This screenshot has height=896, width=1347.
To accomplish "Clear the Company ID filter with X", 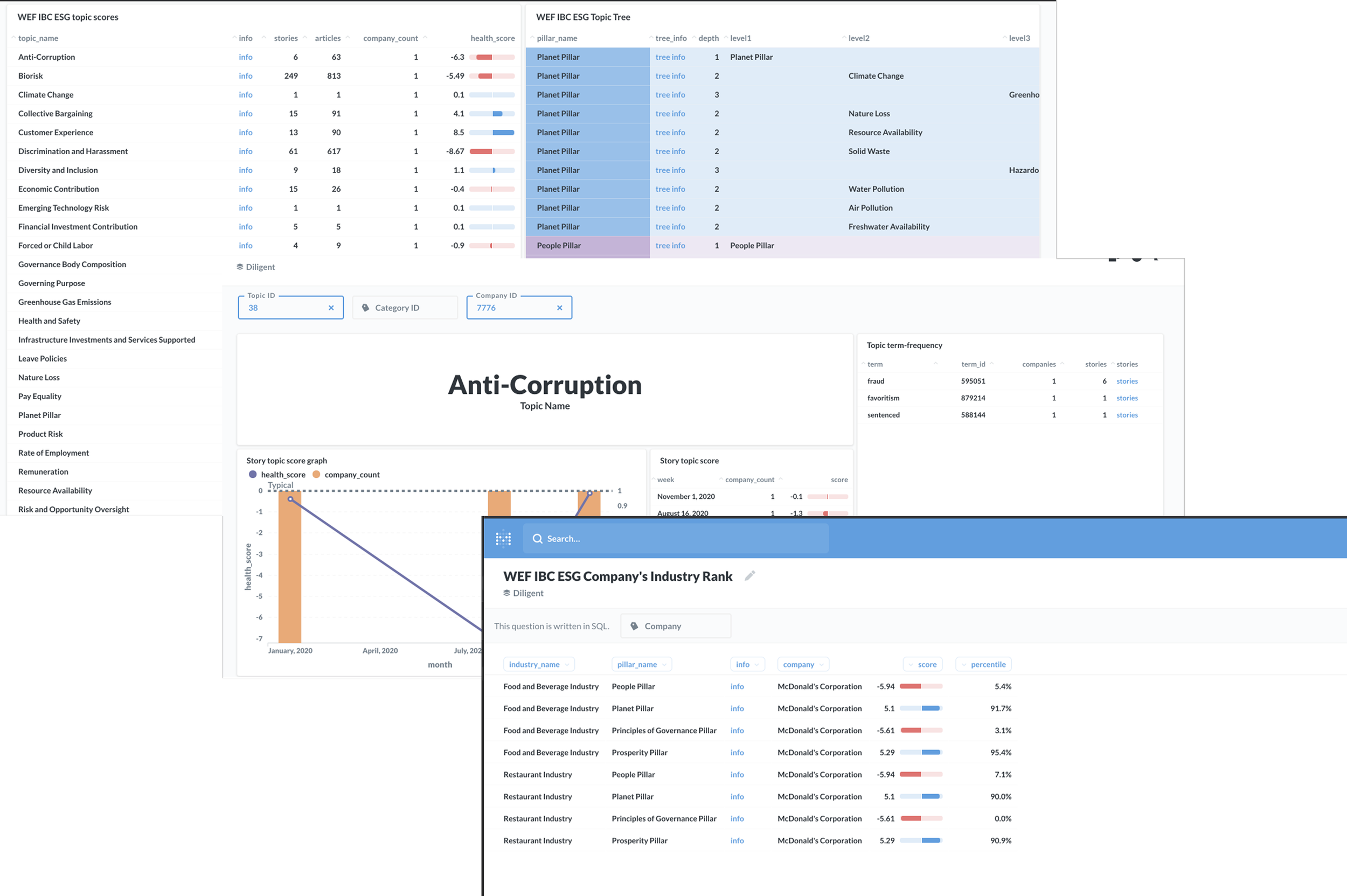I will pyautogui.click(x=559, y=308).
